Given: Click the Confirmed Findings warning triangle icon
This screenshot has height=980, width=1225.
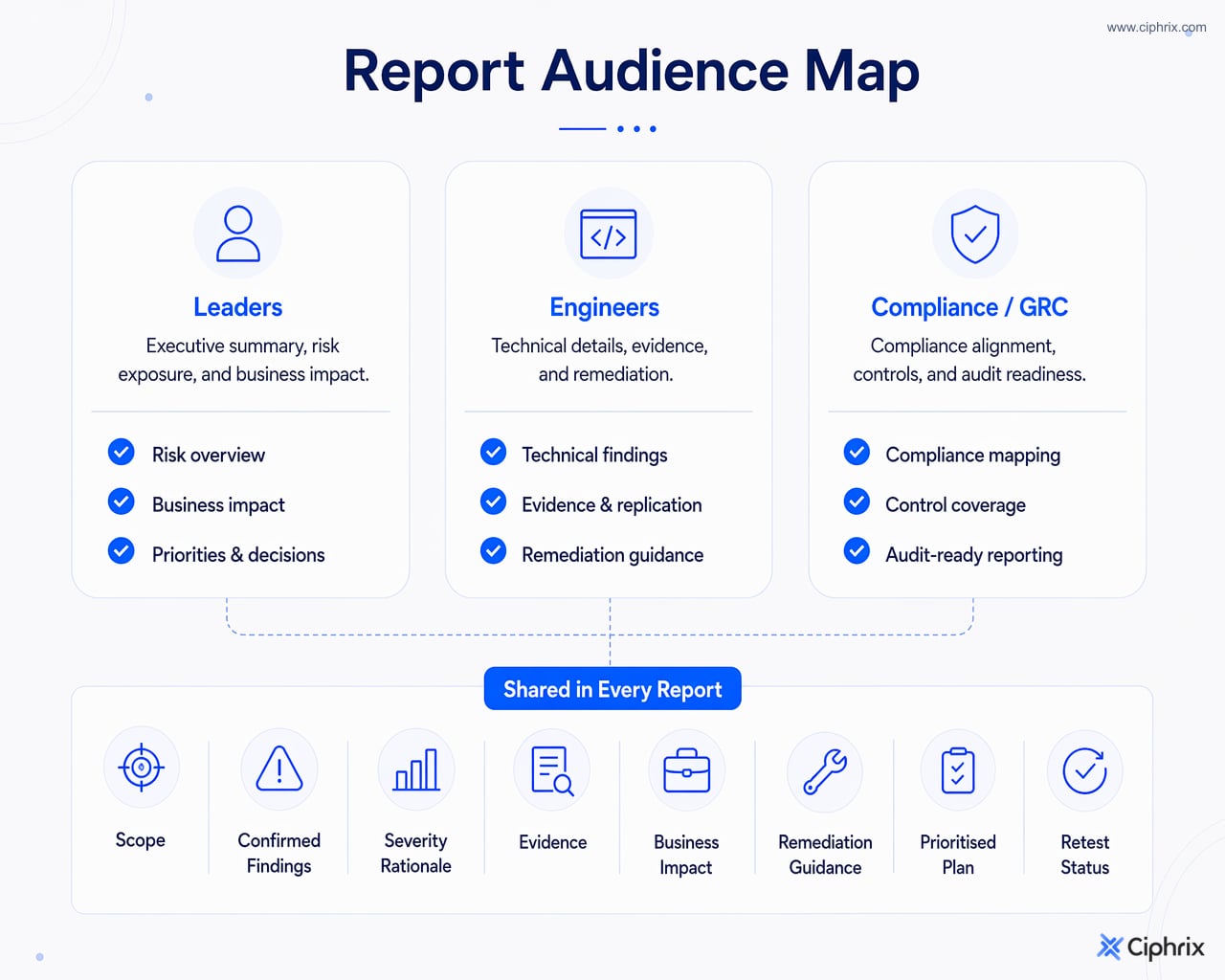Looking at the screenshot, I should (279, 768).
